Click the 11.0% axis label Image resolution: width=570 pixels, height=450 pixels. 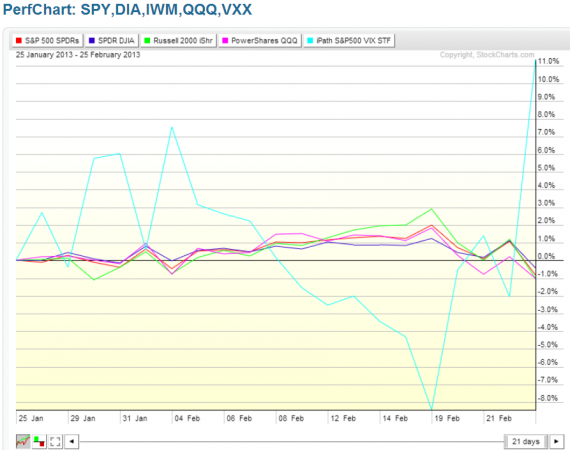549,61
